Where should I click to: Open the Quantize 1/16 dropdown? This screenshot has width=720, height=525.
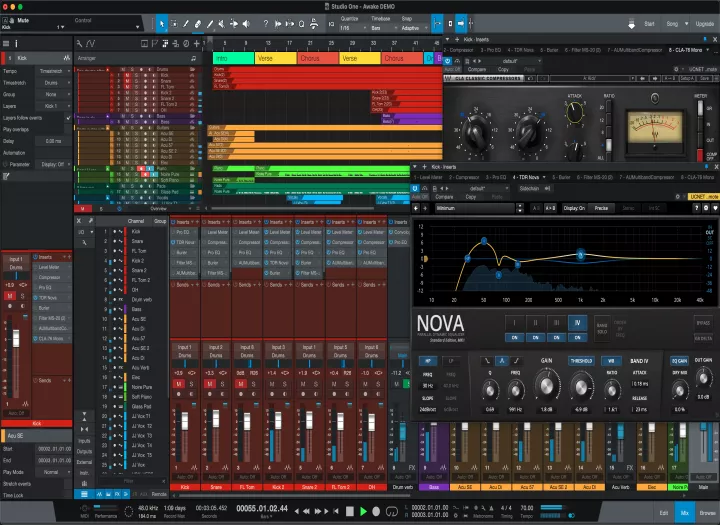[353, 28]
